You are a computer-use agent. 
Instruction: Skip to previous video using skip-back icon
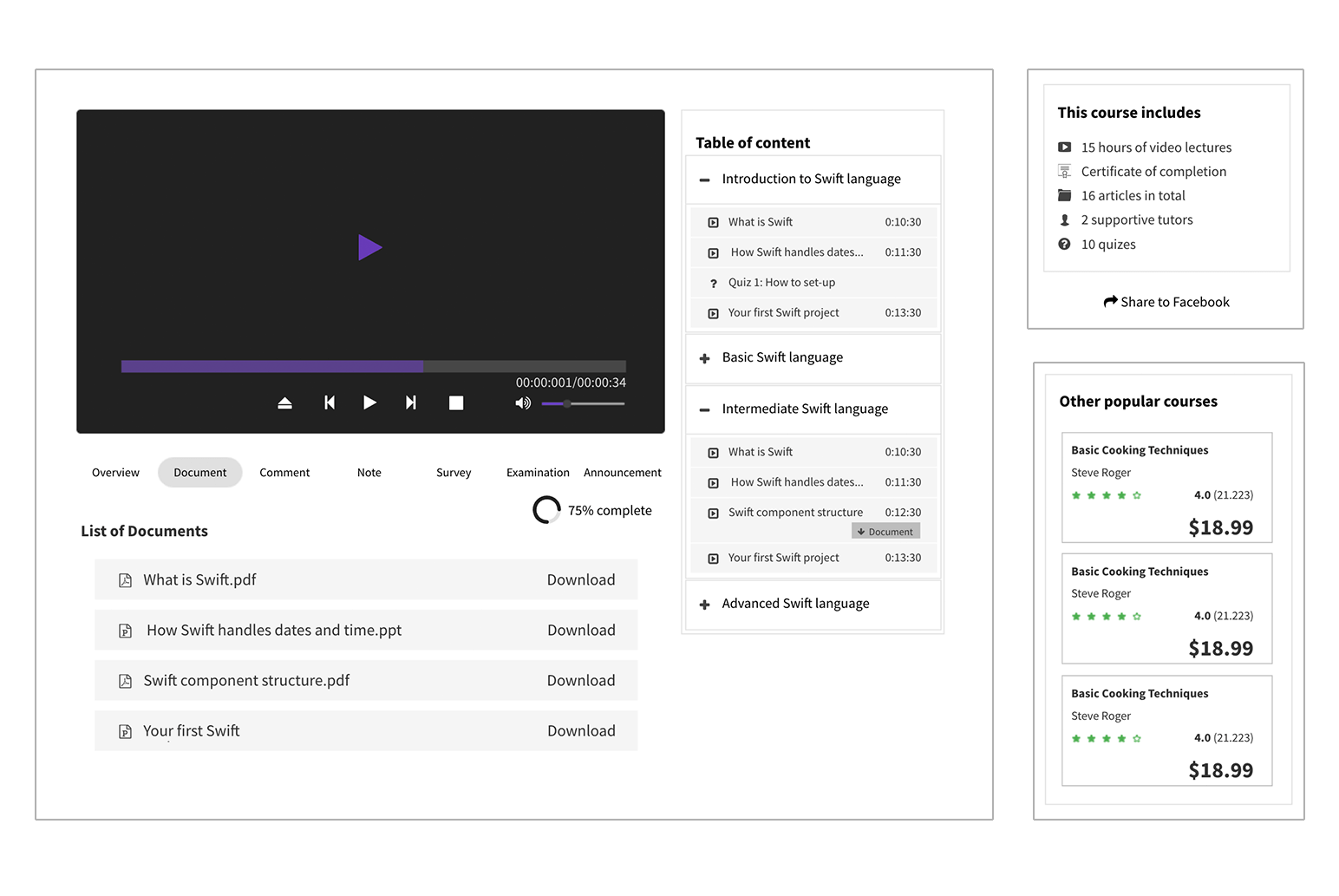coord(330,402)
